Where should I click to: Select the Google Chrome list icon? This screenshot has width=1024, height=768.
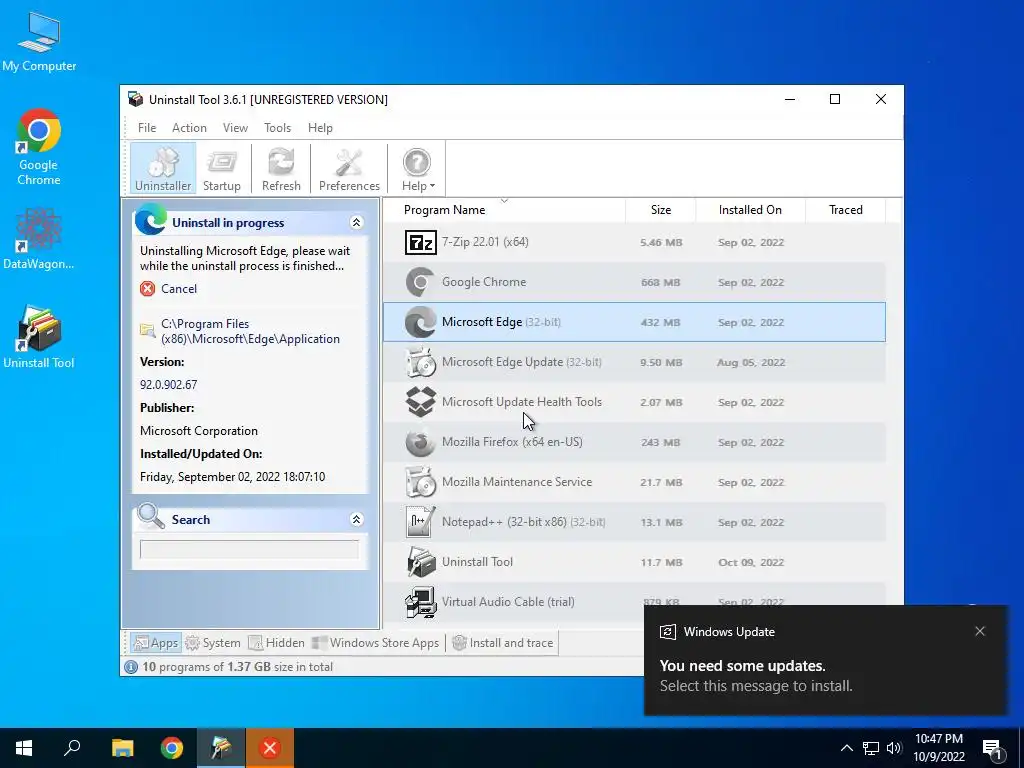[x=421, y=282]
